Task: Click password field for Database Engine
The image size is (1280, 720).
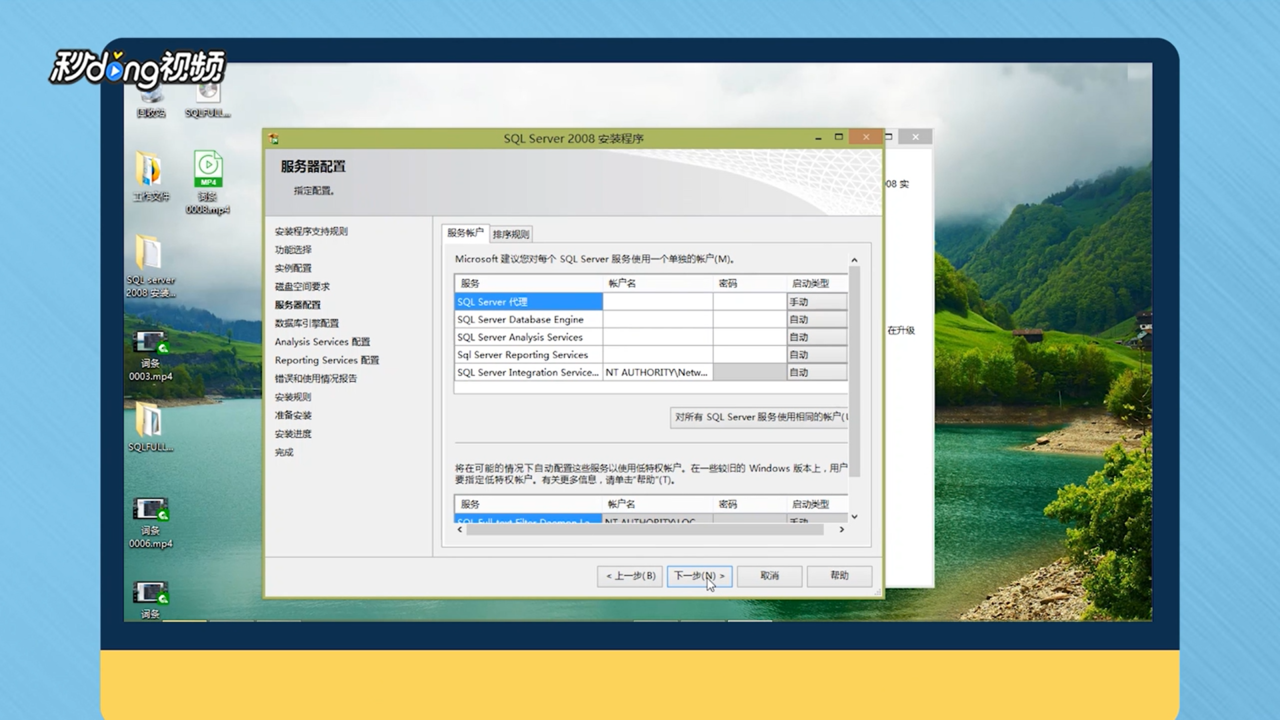Action: point(749,319)
